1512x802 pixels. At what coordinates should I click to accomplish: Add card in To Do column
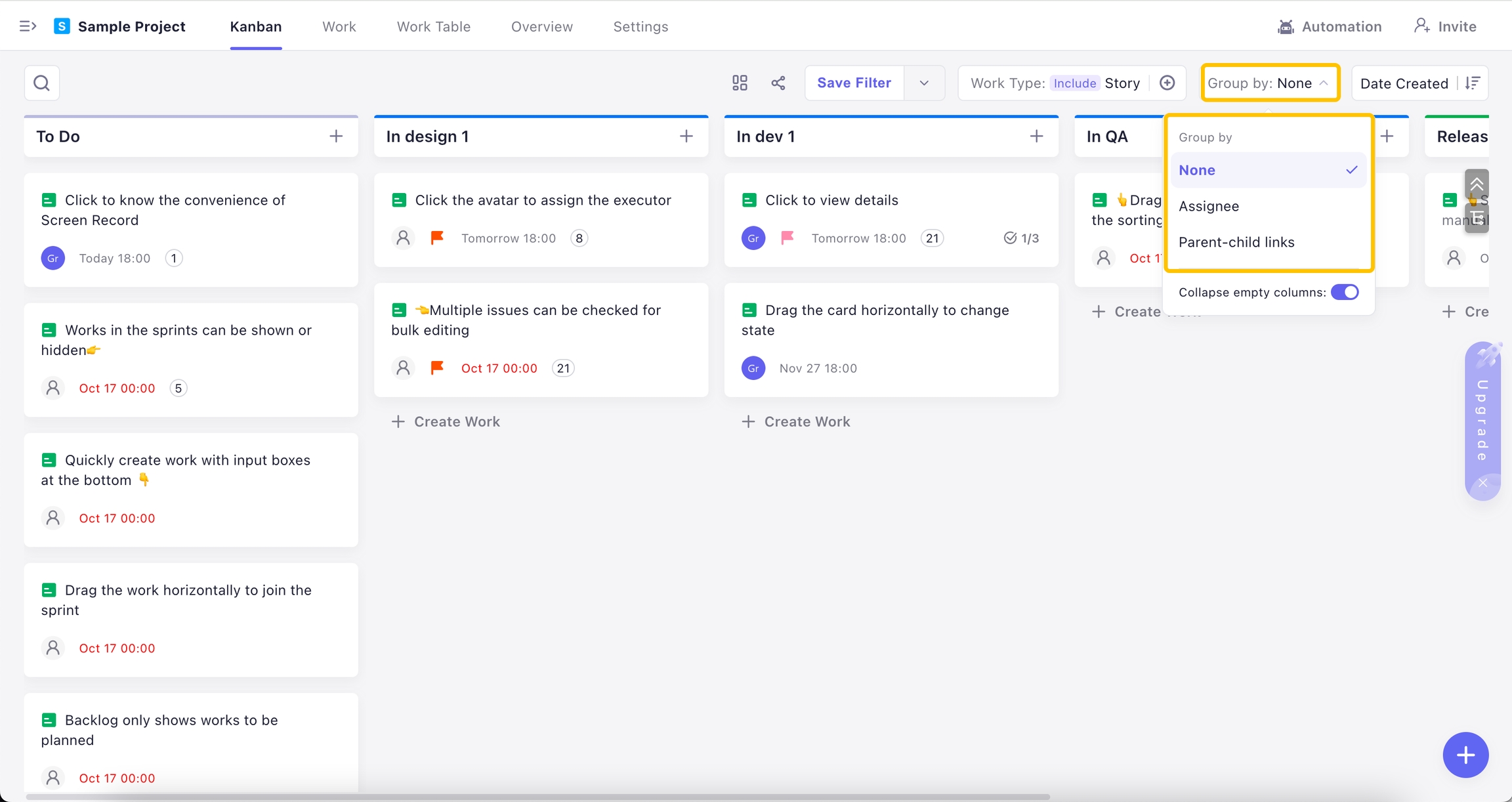tap(336, 137)
